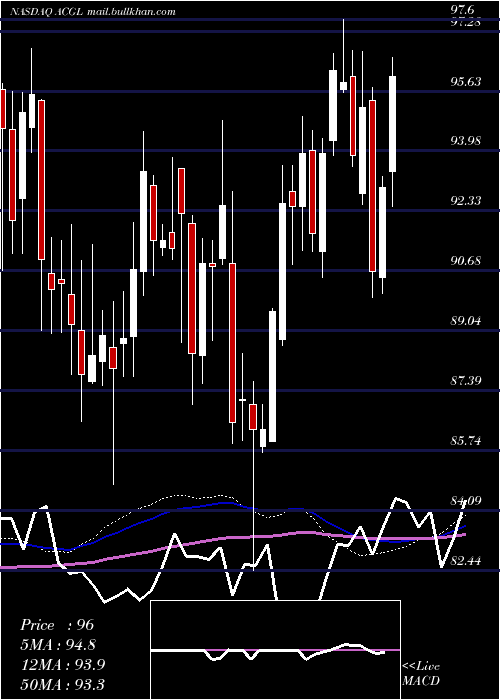Click the 90.68 price axis label
The width and height of the screenshot is (500, 700).
pyautogui.click(x=466, y=260)
